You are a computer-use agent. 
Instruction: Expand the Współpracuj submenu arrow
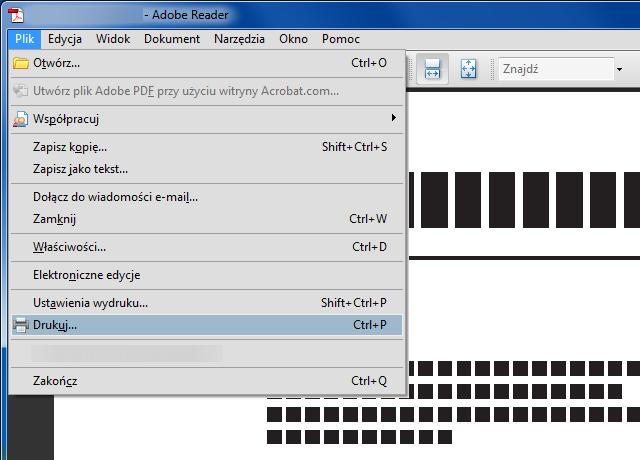pos(393,118)
